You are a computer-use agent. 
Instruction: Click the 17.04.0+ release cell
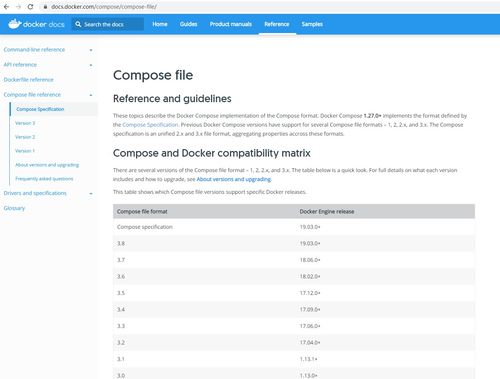click(310, 343)
